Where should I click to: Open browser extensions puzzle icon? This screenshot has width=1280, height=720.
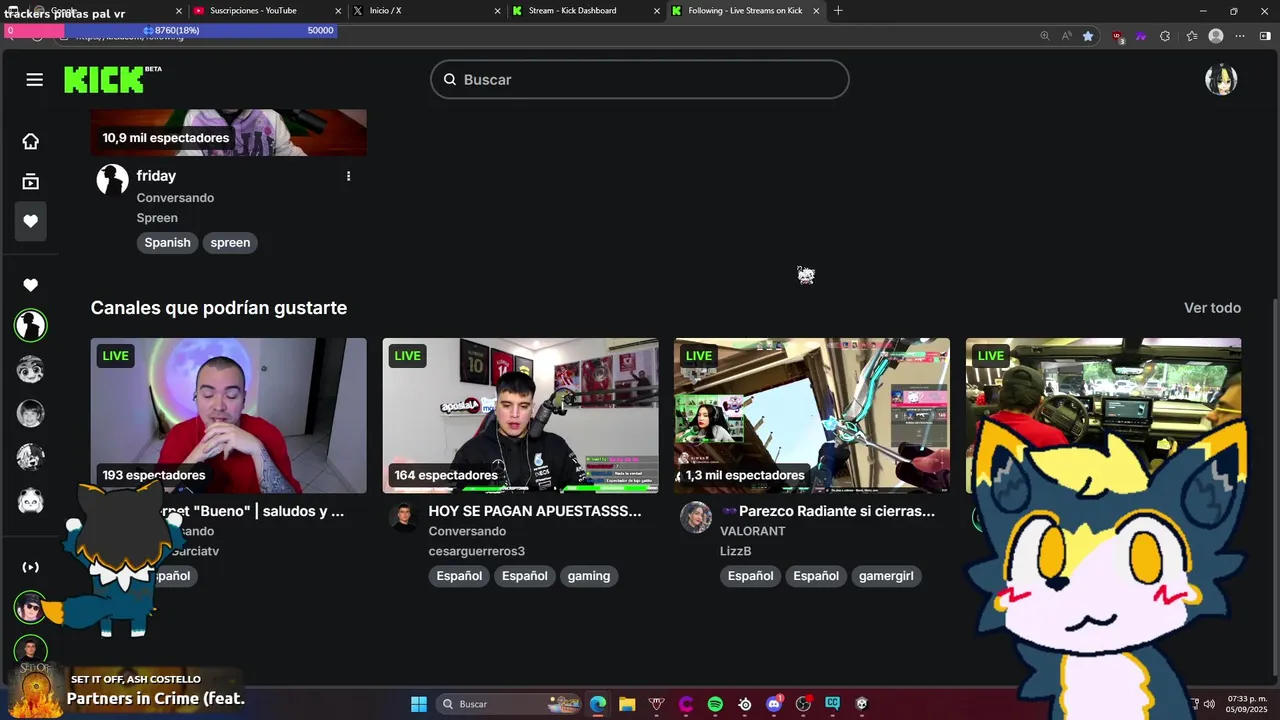pos(1165,36)
